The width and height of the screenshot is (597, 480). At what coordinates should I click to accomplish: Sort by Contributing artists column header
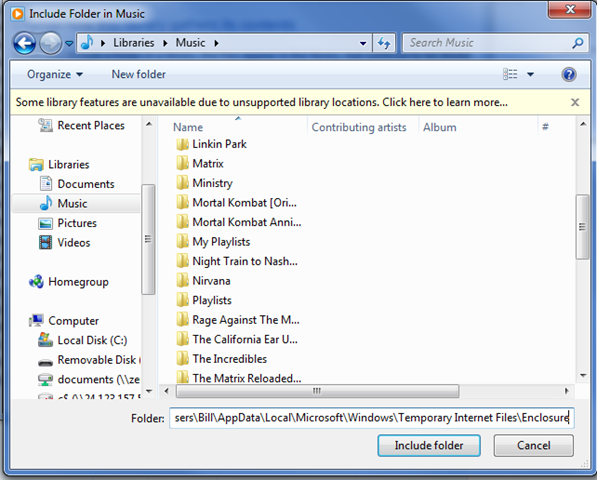(x=359, y=127)
